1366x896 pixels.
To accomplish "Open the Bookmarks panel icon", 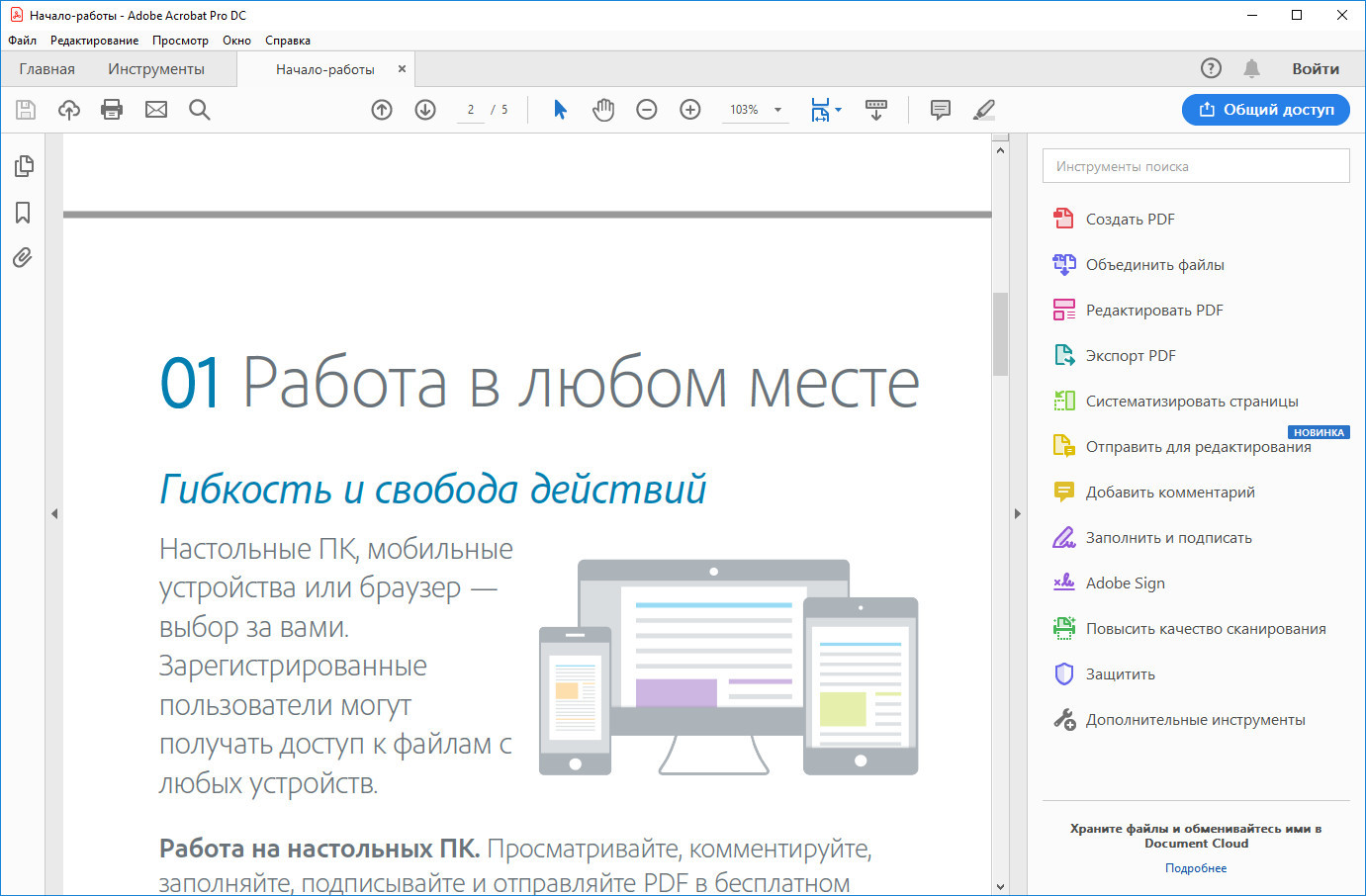I will point(23,213).
